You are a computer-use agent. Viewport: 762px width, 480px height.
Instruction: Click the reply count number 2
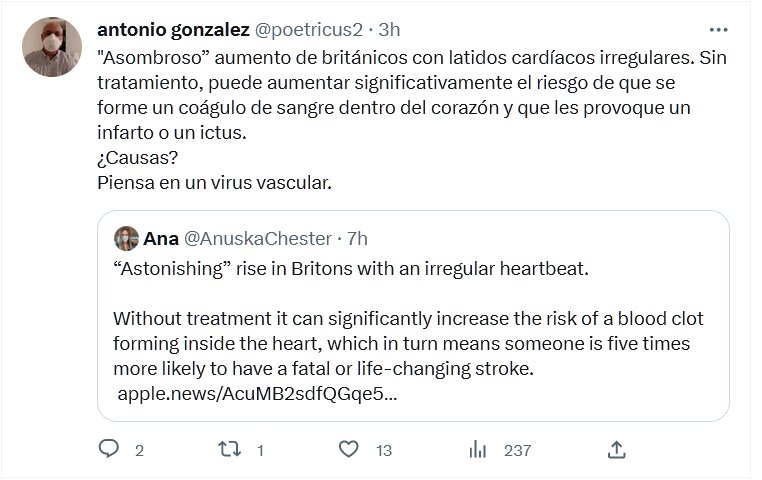(x=139, y=451)
